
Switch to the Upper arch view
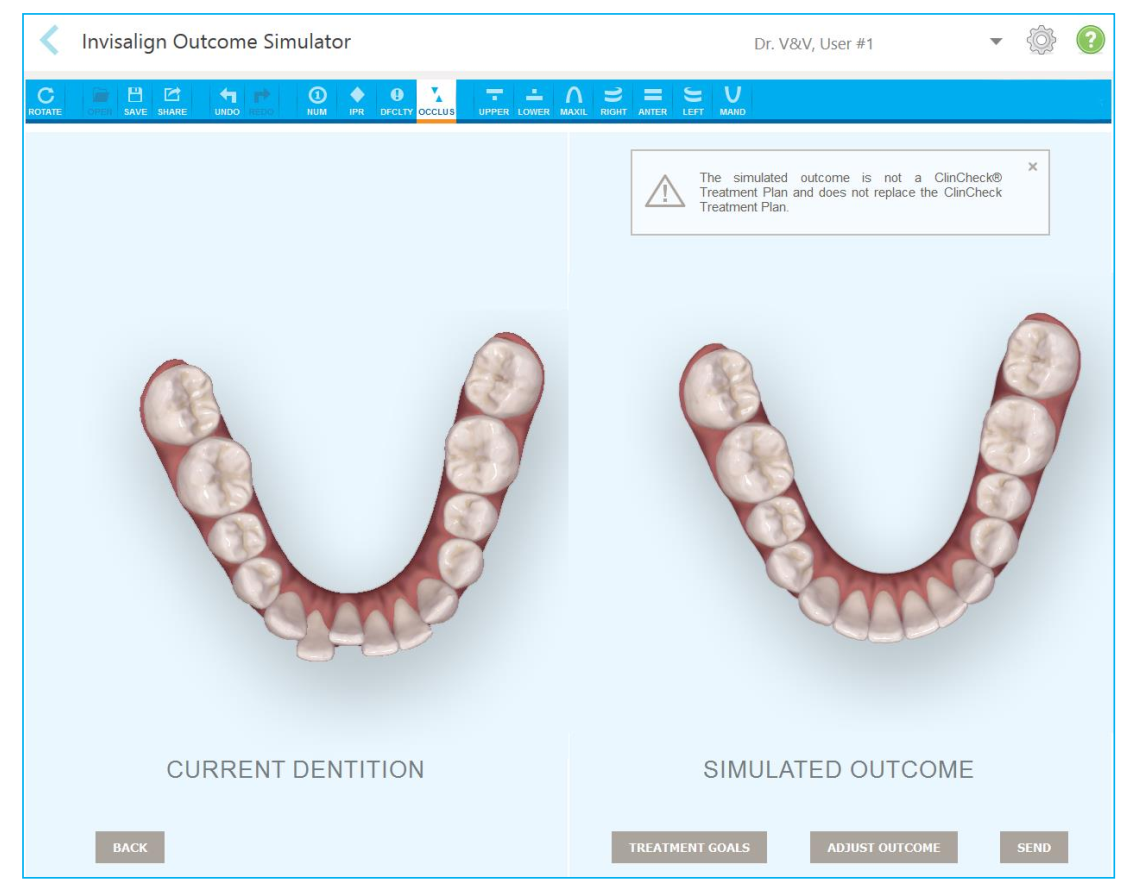(493, 100)
